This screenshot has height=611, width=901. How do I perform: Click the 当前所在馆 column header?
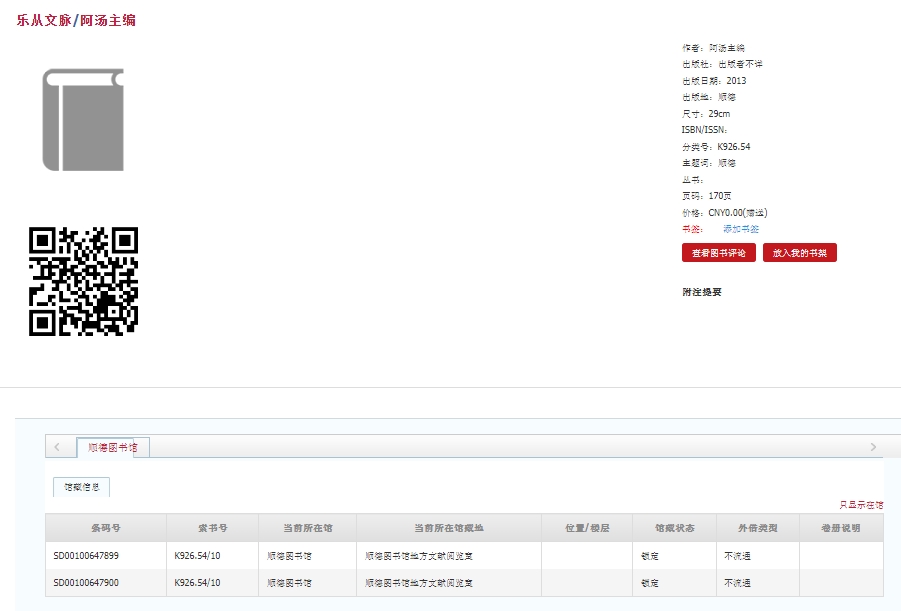307,528
